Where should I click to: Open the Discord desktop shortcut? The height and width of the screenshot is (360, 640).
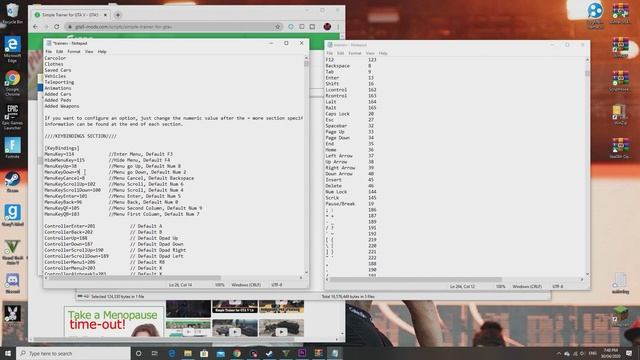(x=12, y=283)
